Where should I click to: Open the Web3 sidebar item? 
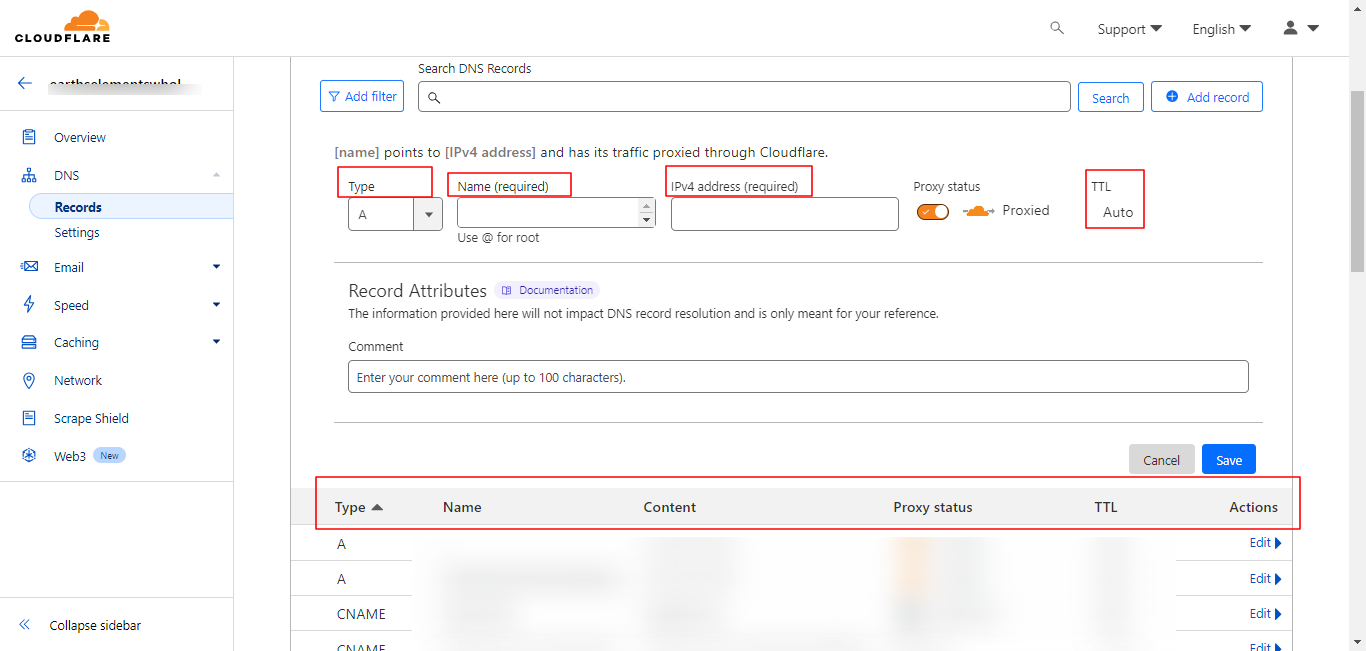pyautogui.click(x=70, y=456)
